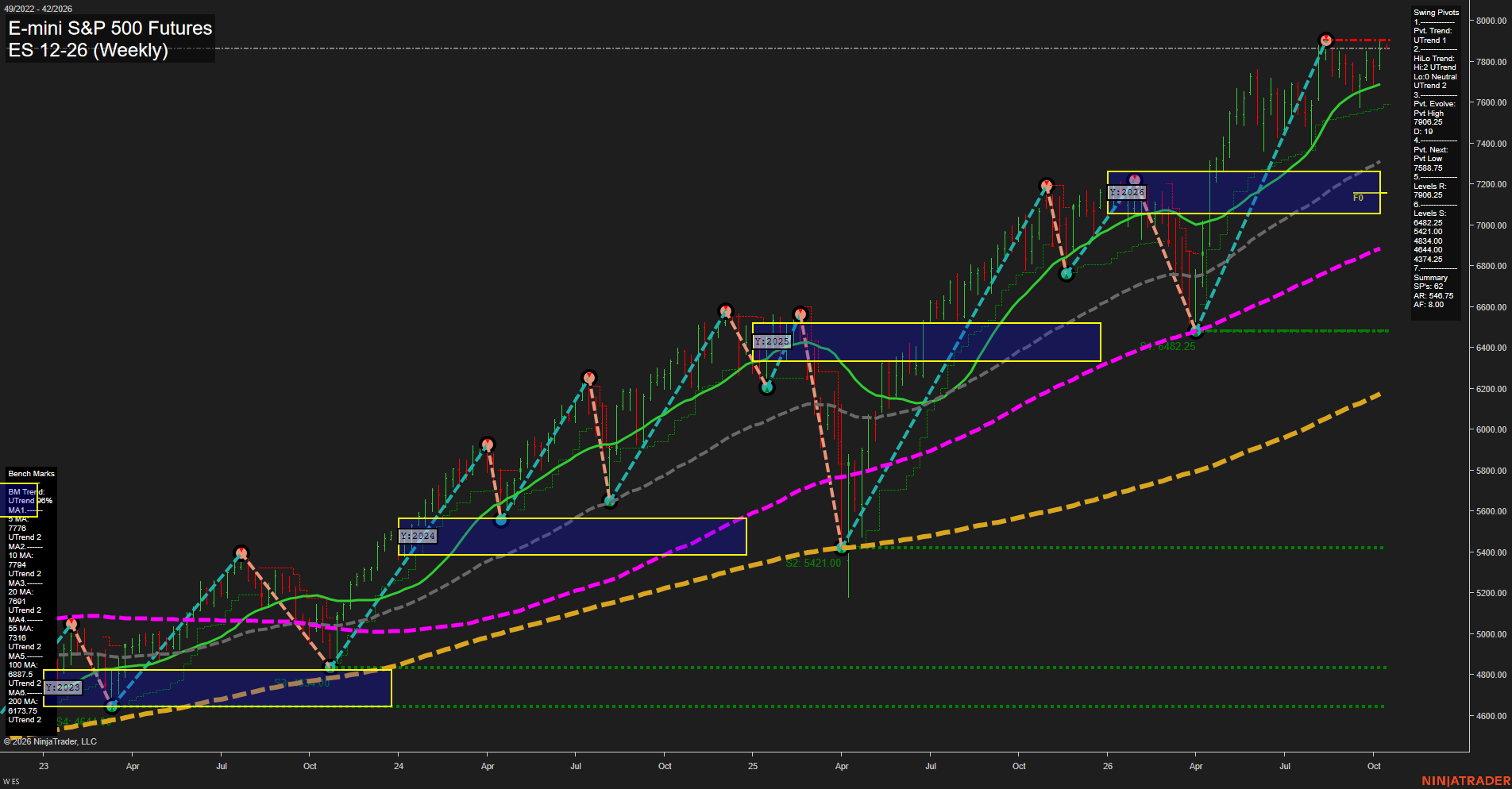Click the Swing Pivots panel heading

[x=1437, y=13]
